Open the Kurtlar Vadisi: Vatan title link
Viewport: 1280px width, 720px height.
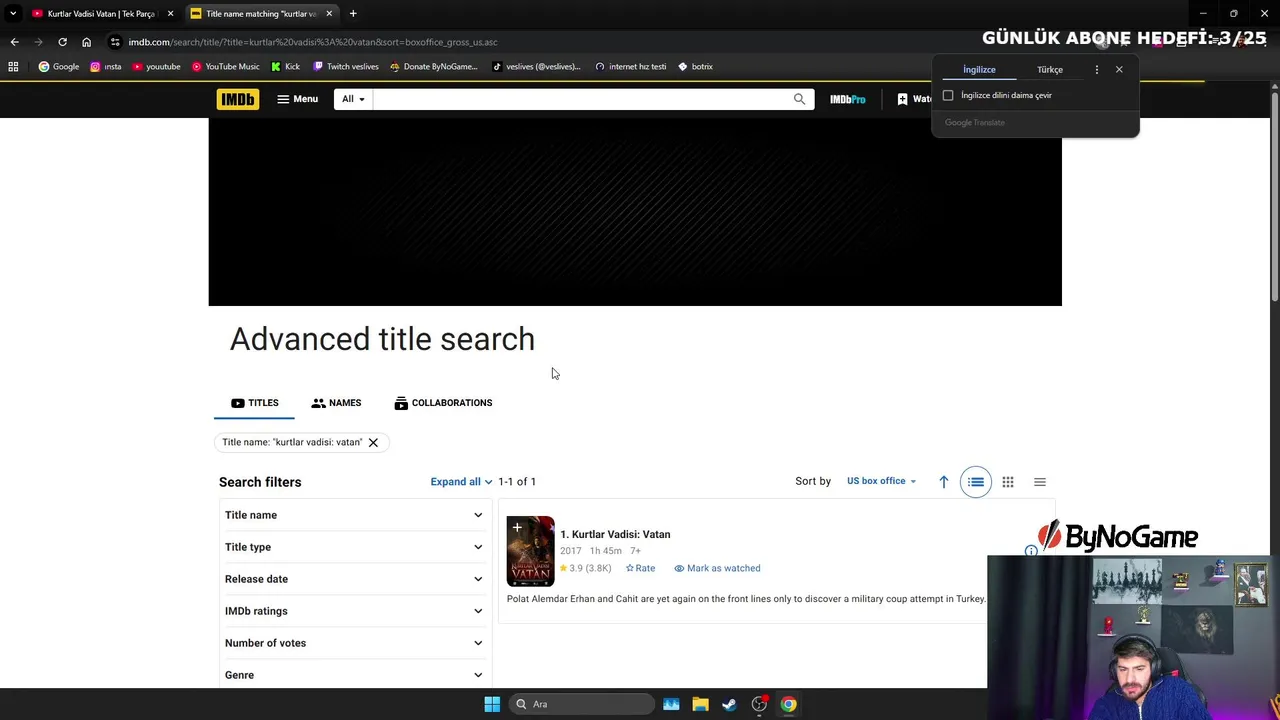(615, 534)
